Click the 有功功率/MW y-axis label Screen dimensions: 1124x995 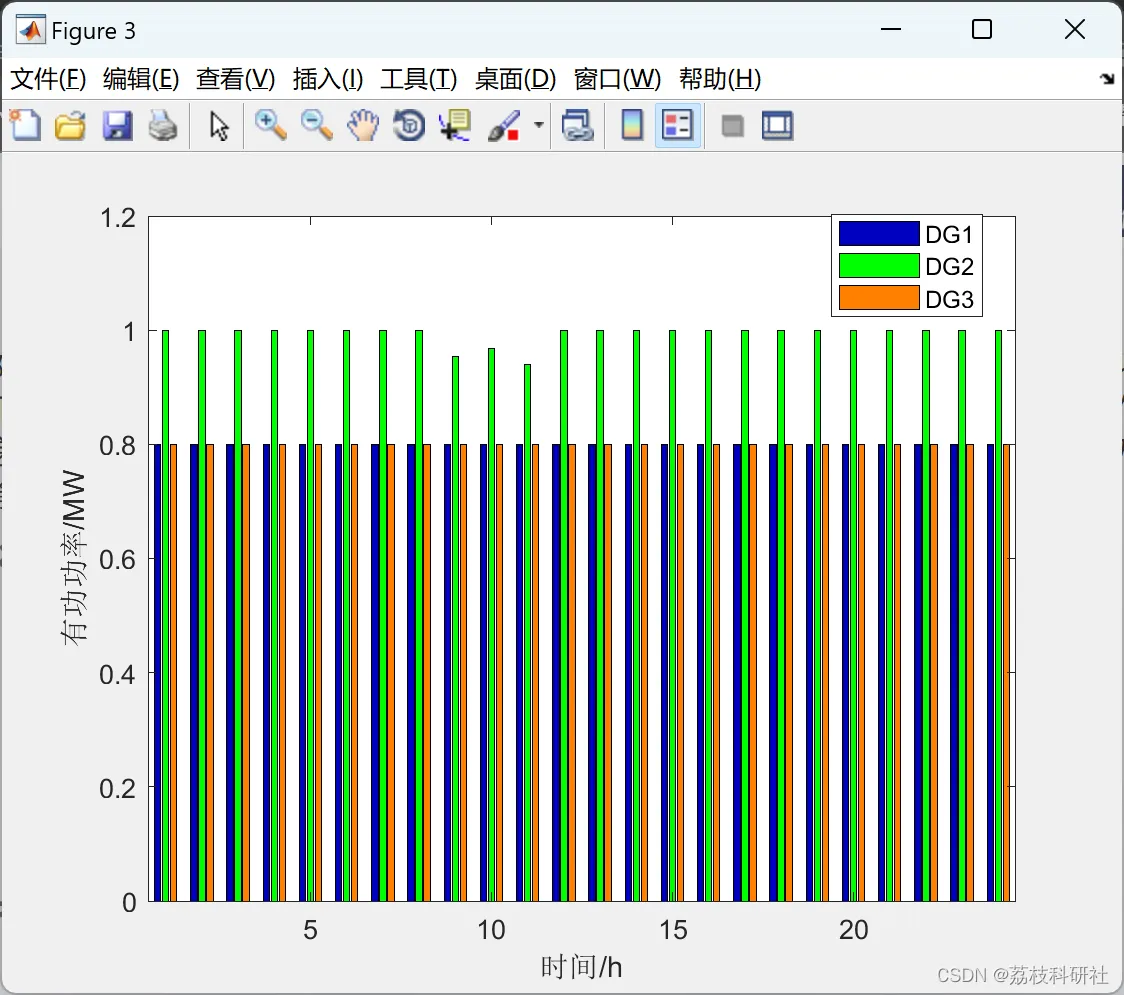(x=76, y=558)
